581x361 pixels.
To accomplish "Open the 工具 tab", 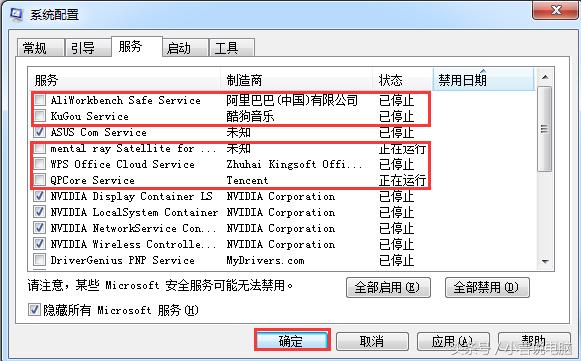I will 232,48.
